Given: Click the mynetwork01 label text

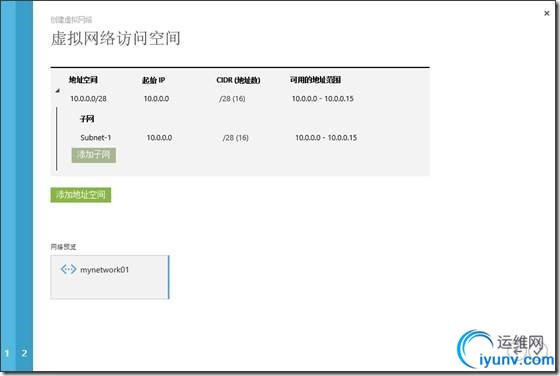Looking at the screenshot, I should tap(105, 270).
